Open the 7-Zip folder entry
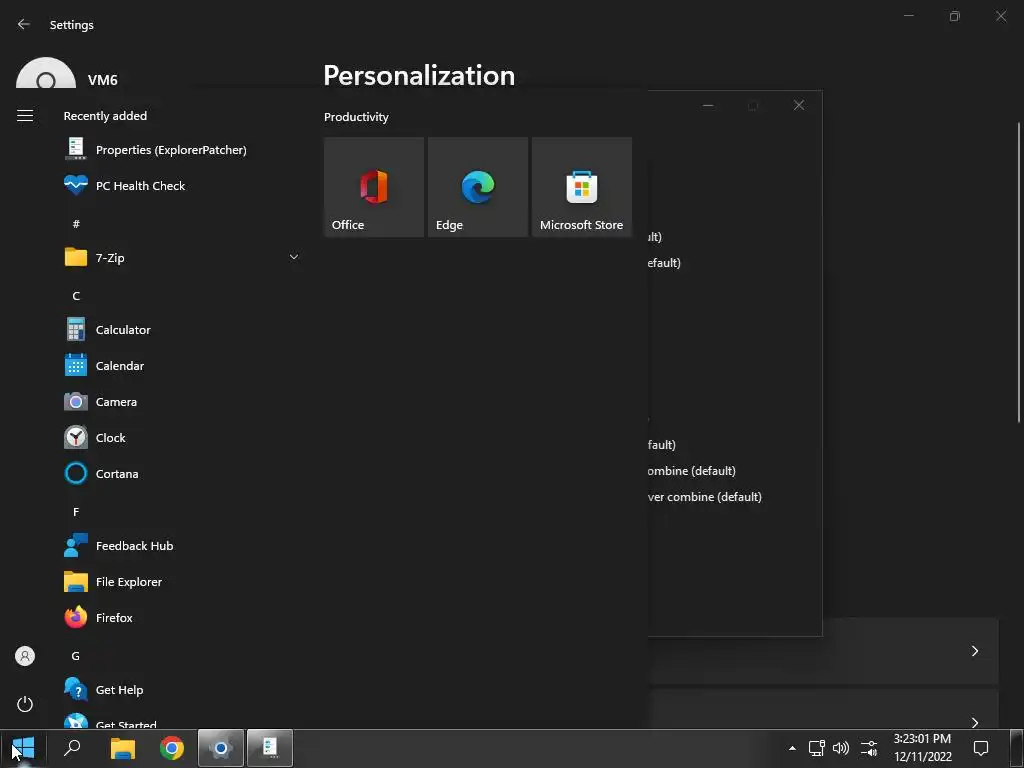The width and height of the screenshot is (1024, 768). (x=182, y=257)
